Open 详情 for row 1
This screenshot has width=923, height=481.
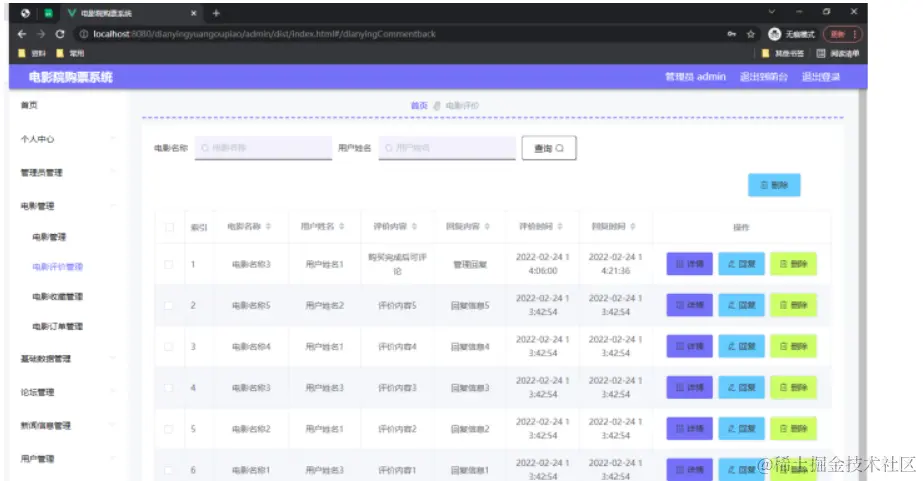click(689, 264)
